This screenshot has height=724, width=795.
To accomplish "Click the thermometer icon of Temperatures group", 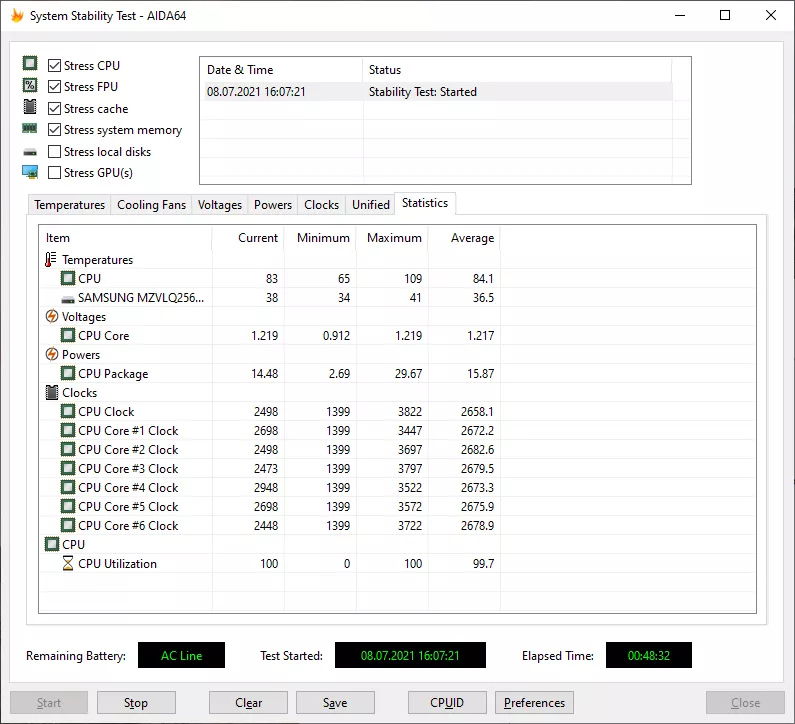I will (x=51, y=260).
